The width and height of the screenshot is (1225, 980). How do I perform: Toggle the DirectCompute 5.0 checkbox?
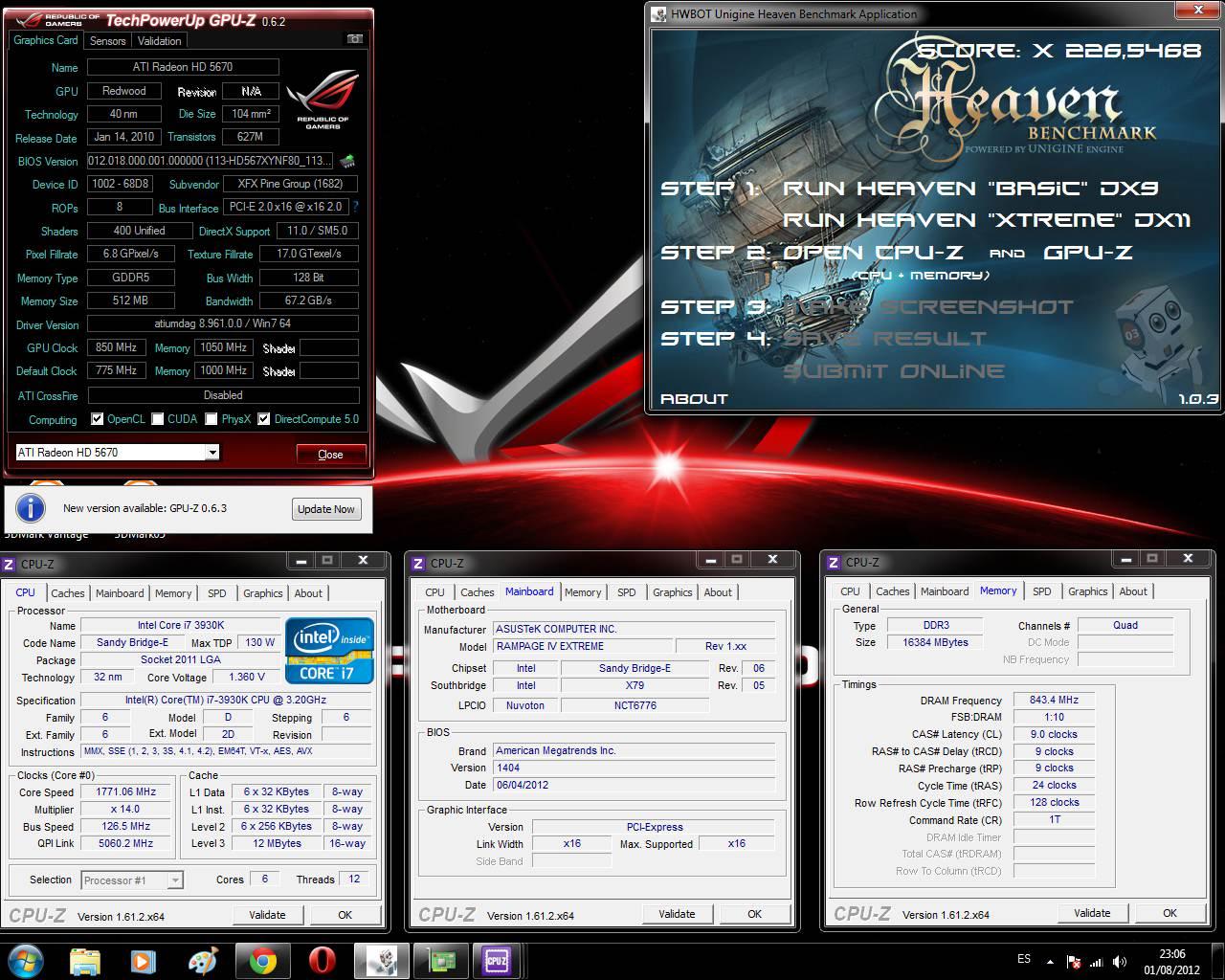tap(264, 419)
